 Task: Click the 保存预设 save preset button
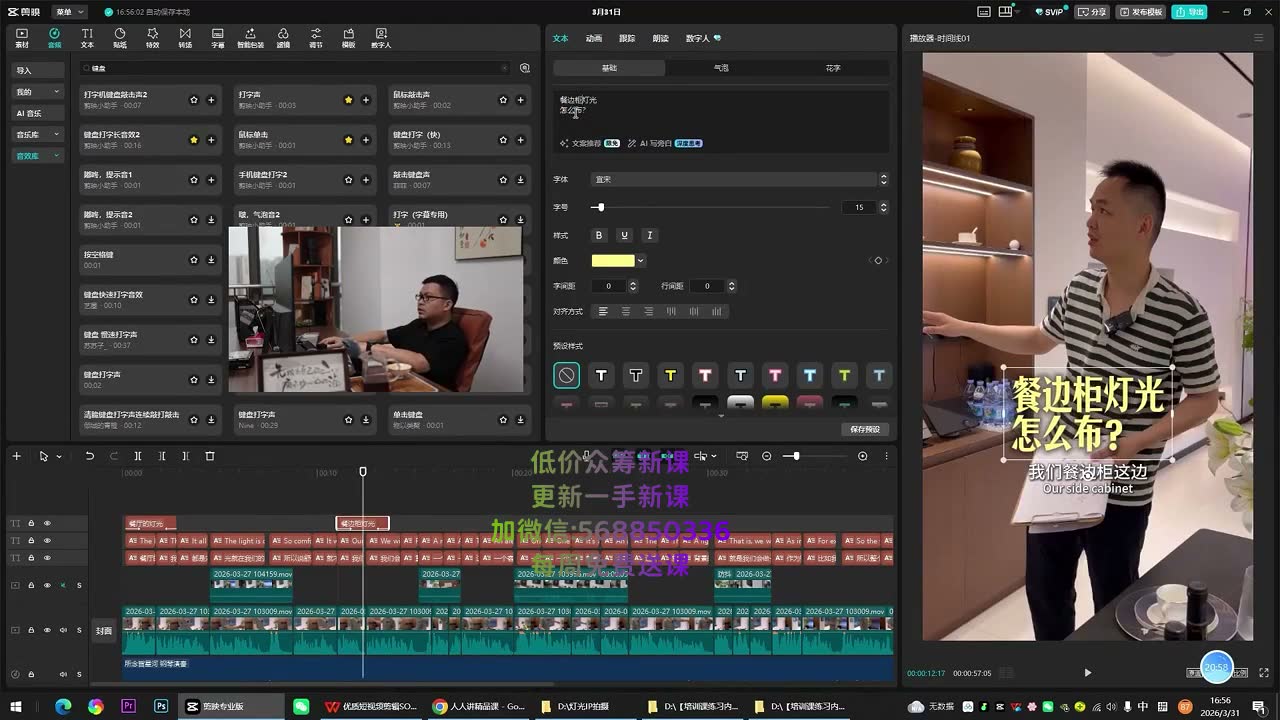865,429
